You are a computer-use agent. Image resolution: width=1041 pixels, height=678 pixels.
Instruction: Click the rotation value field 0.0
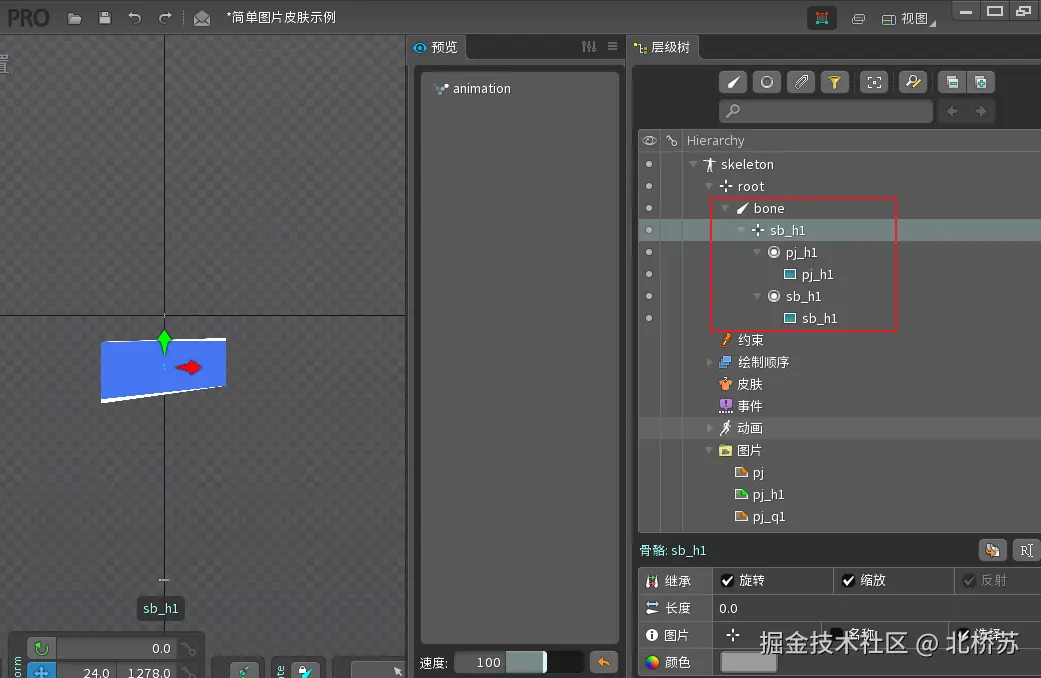117,649
